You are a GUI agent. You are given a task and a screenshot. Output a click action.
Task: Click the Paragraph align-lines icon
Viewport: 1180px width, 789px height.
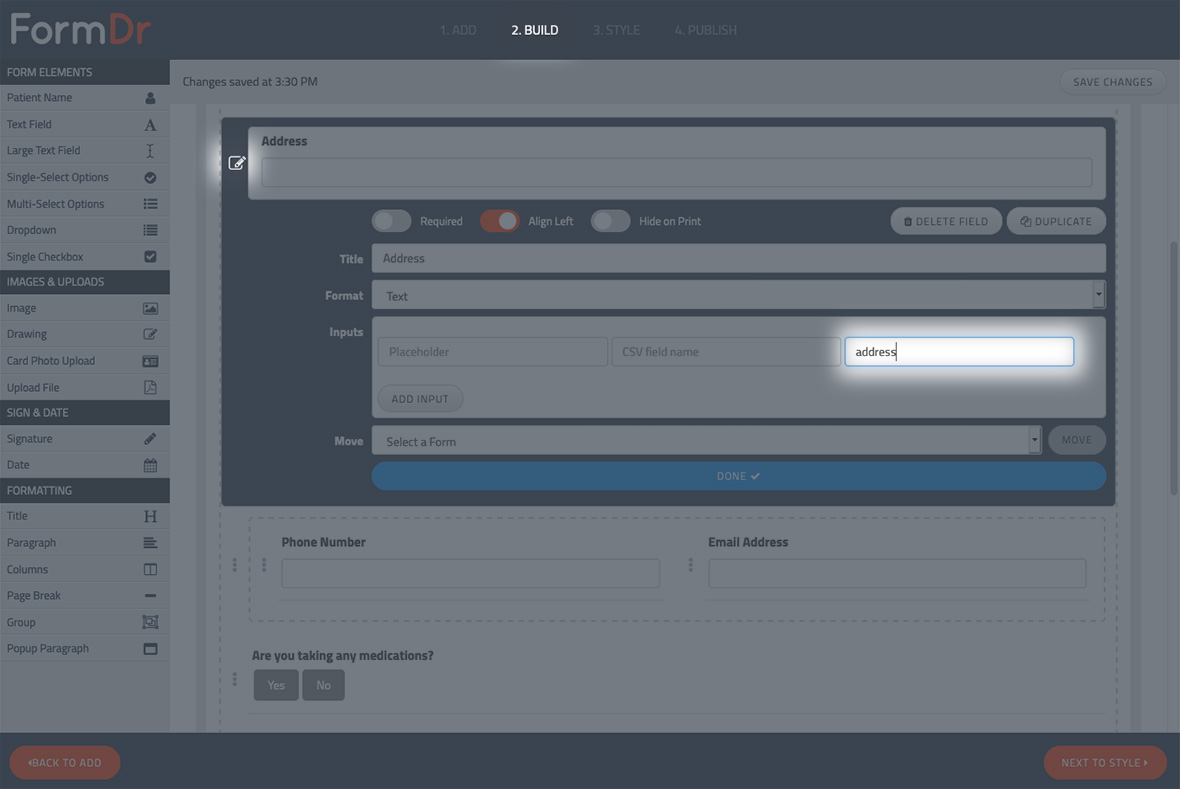point(151,543)
